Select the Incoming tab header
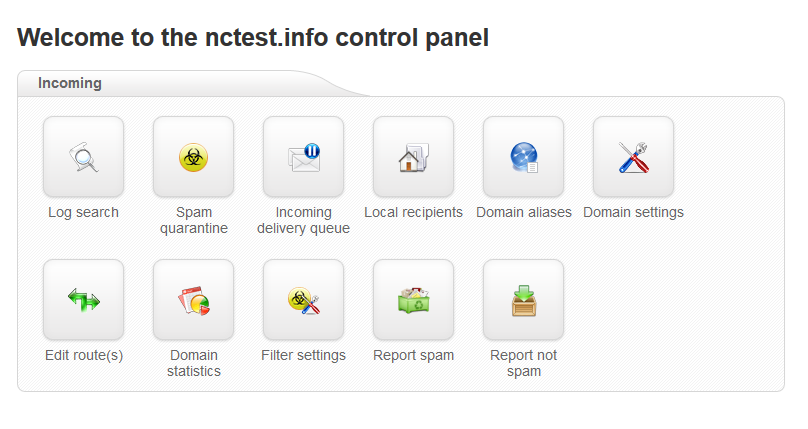 pos(70,83)
